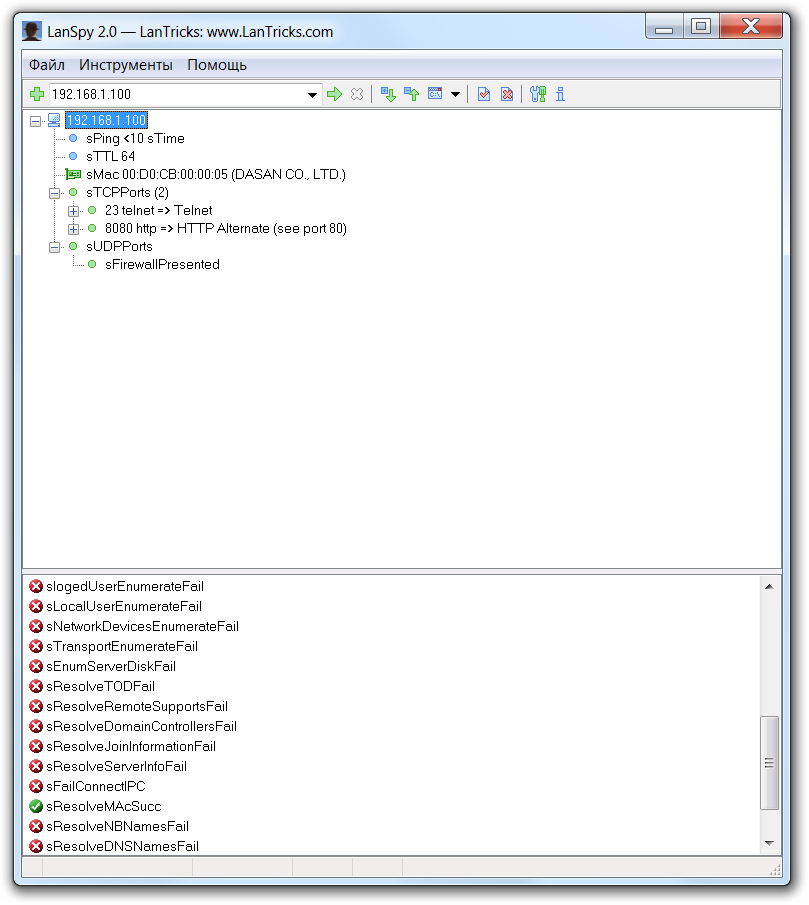Click the green bullet icon beside sFirewallPresented
The image size is (809, 905).
coord(92,264)
